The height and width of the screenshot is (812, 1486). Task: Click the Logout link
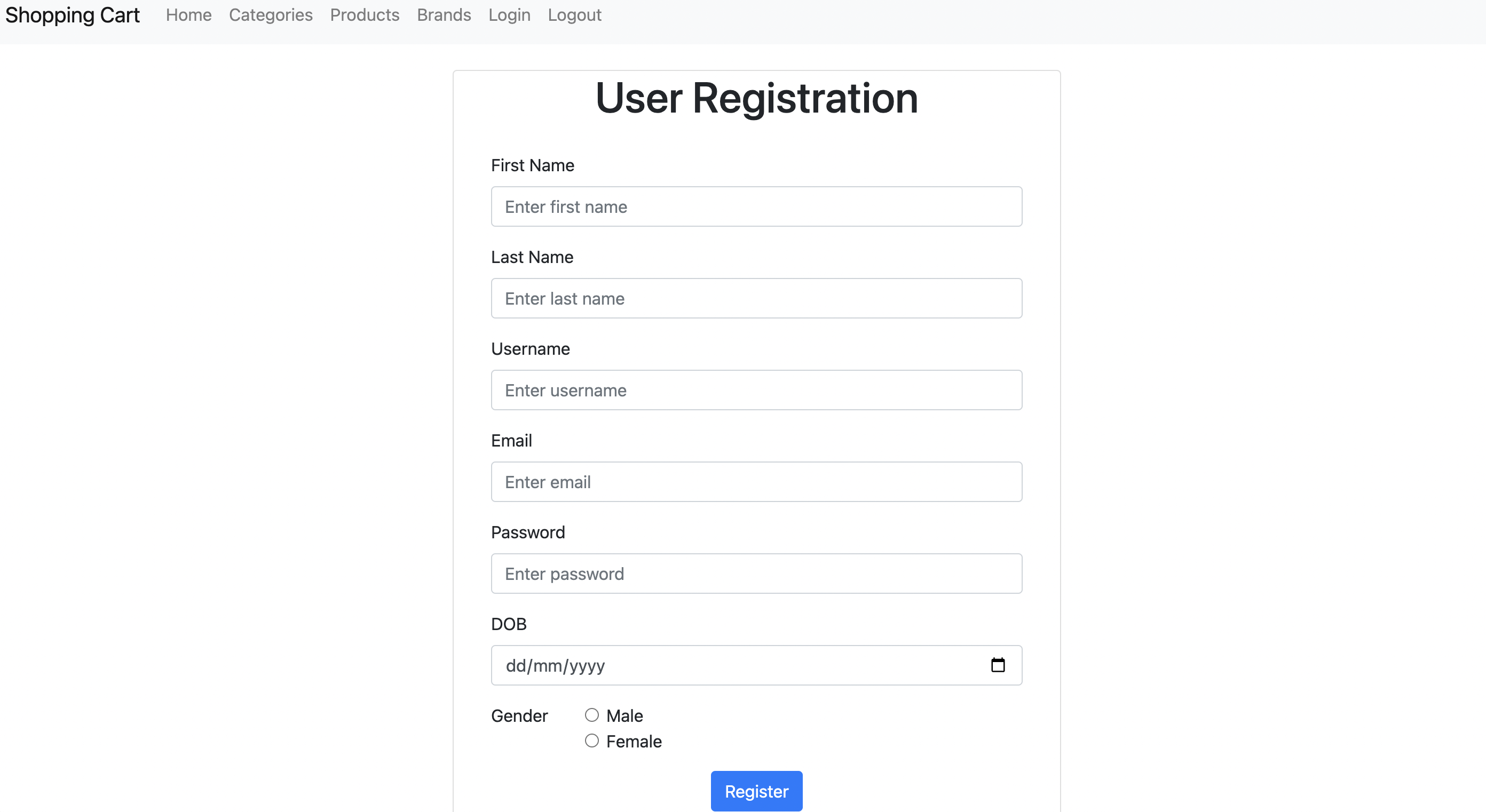pos(574,15)
